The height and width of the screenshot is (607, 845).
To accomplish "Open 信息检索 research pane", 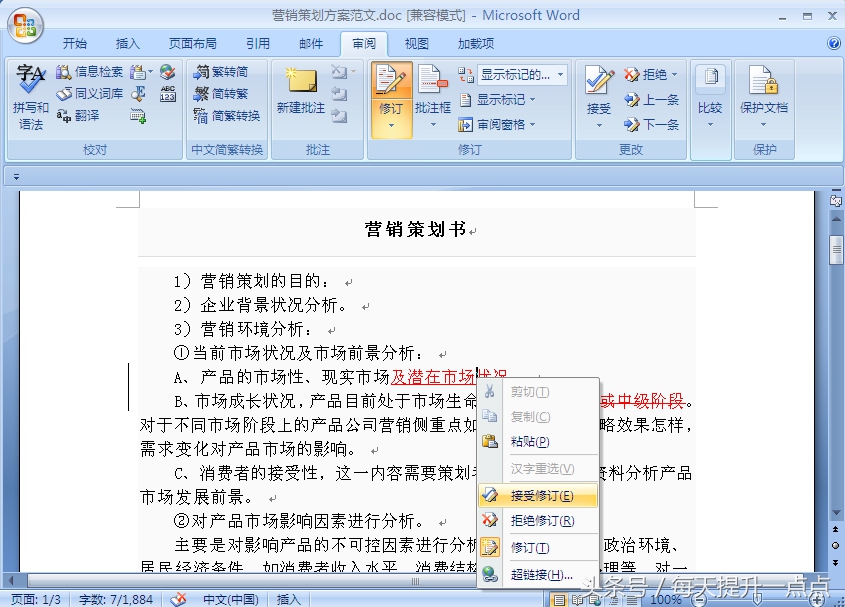I will [x=89, y=72].
